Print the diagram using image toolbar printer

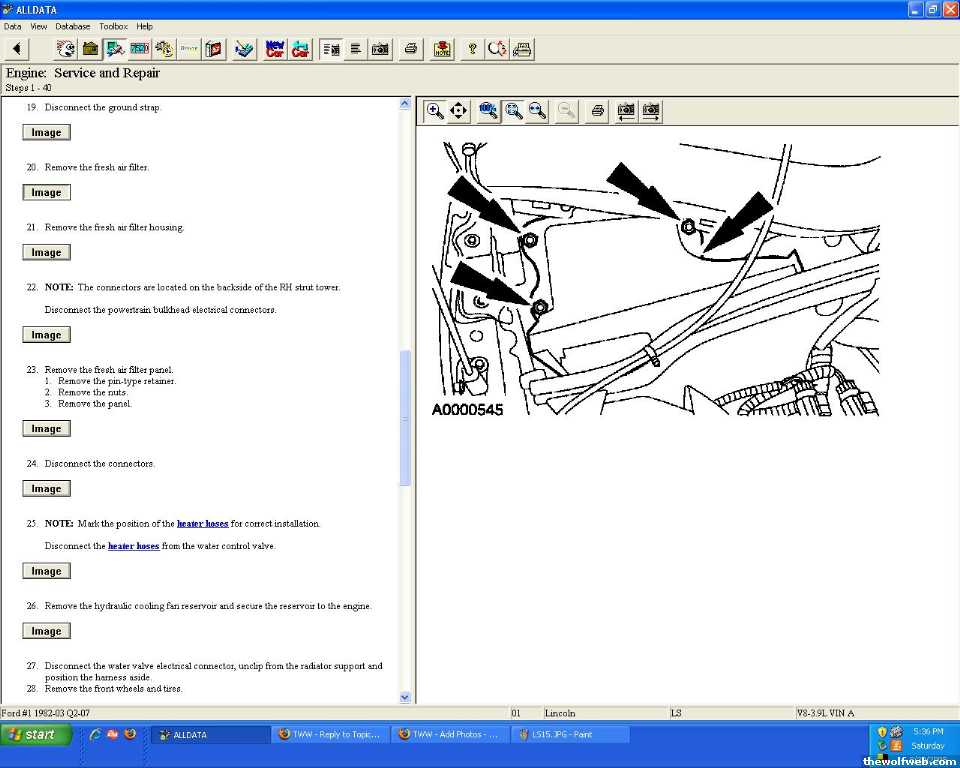pos(597,111)
